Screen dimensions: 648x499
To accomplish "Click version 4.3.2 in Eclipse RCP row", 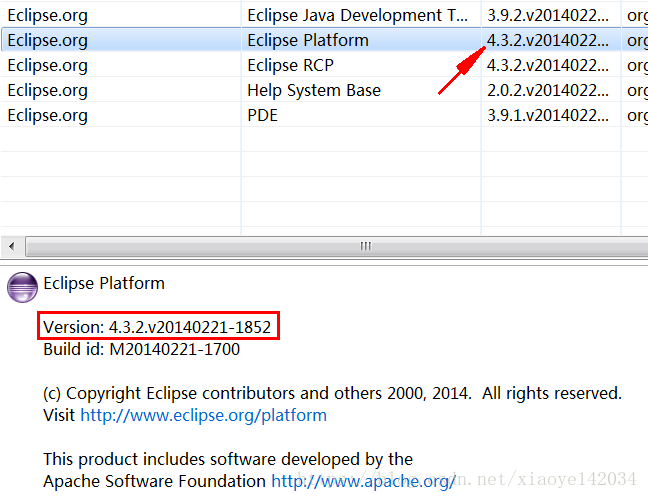I will click(548, 65).
